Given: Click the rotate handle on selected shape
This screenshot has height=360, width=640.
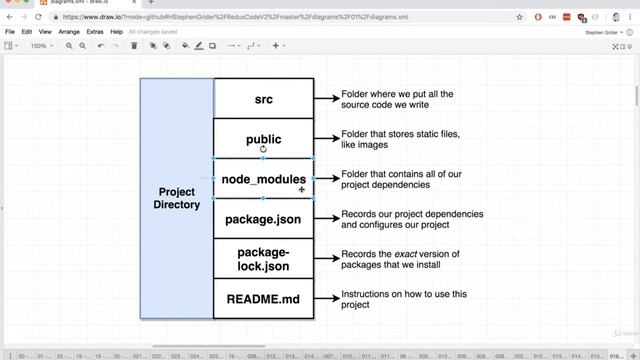Looking at the screenshot, I should [x=263, y=149].
